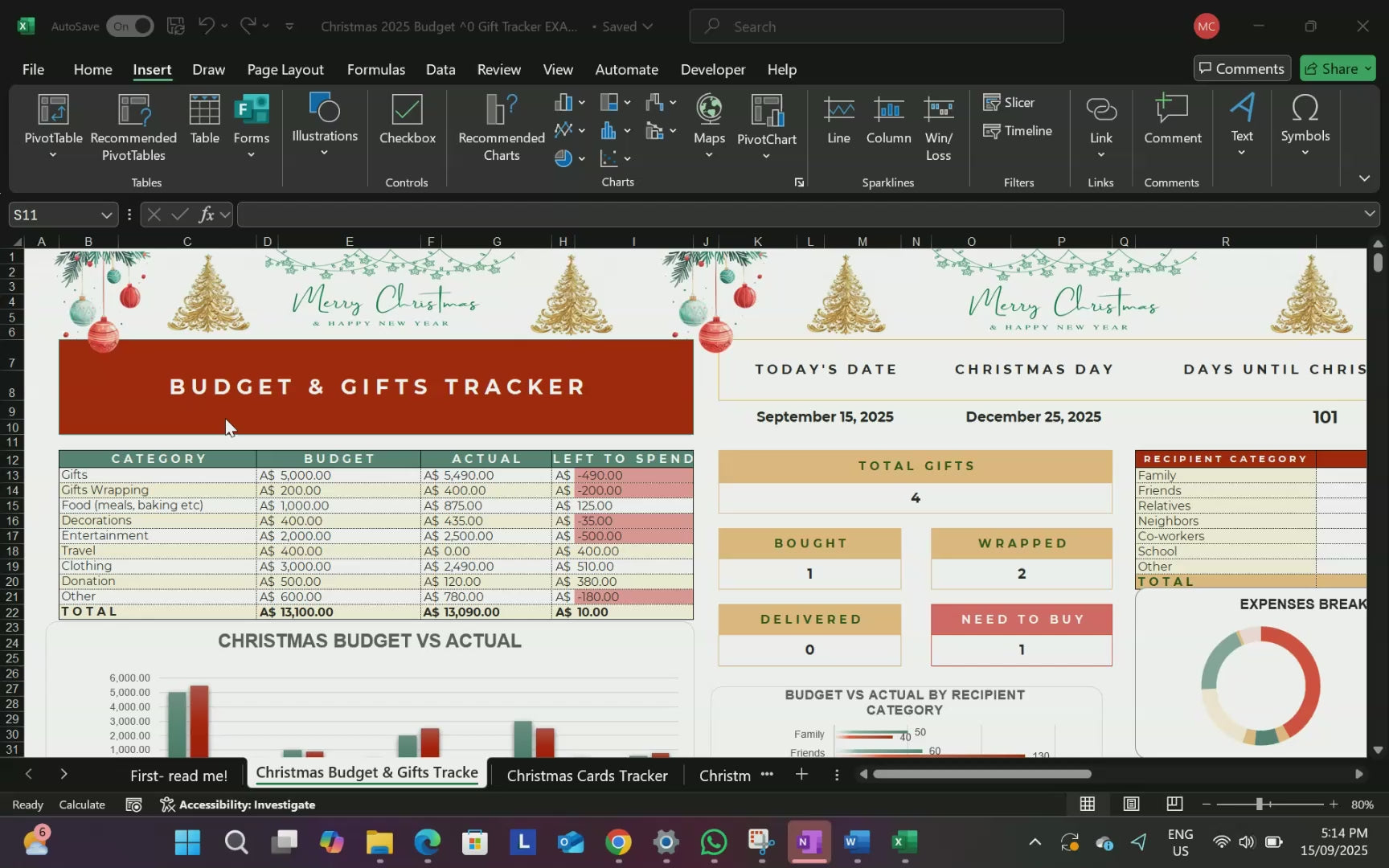This screenshot has width=1389, height=868.
Task: Insert a Table from the ribbon
Action: coord(204,119)
